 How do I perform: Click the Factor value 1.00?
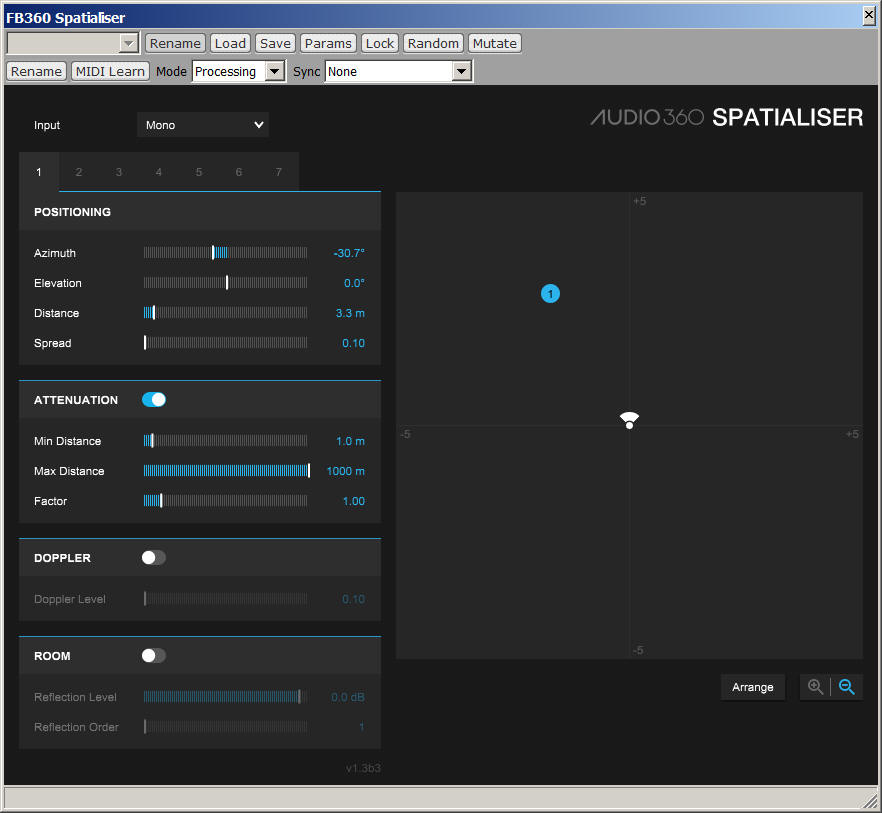tap(353, 501)
